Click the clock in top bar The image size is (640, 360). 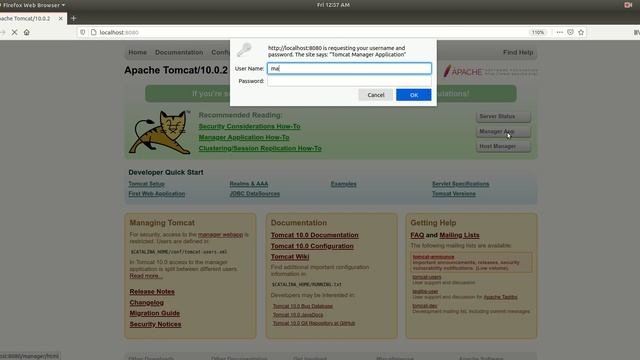coord(333,5)
